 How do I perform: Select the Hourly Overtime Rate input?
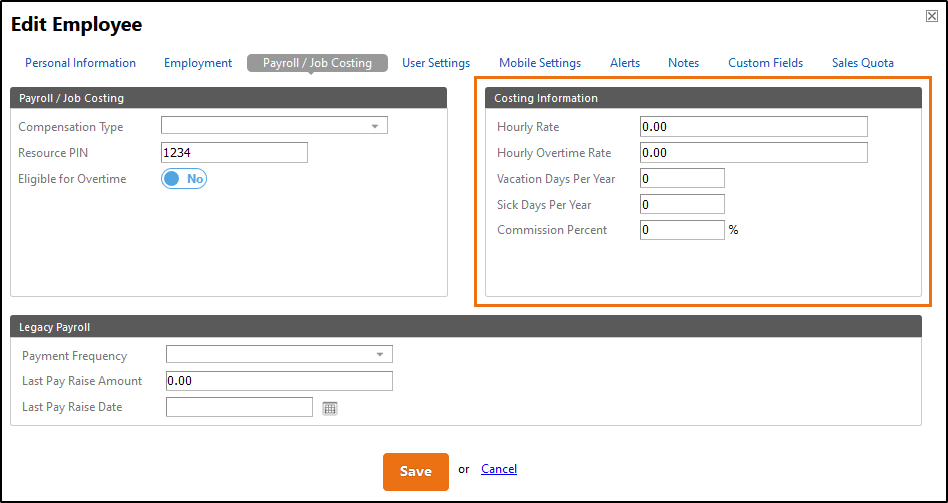coord(754,153)
